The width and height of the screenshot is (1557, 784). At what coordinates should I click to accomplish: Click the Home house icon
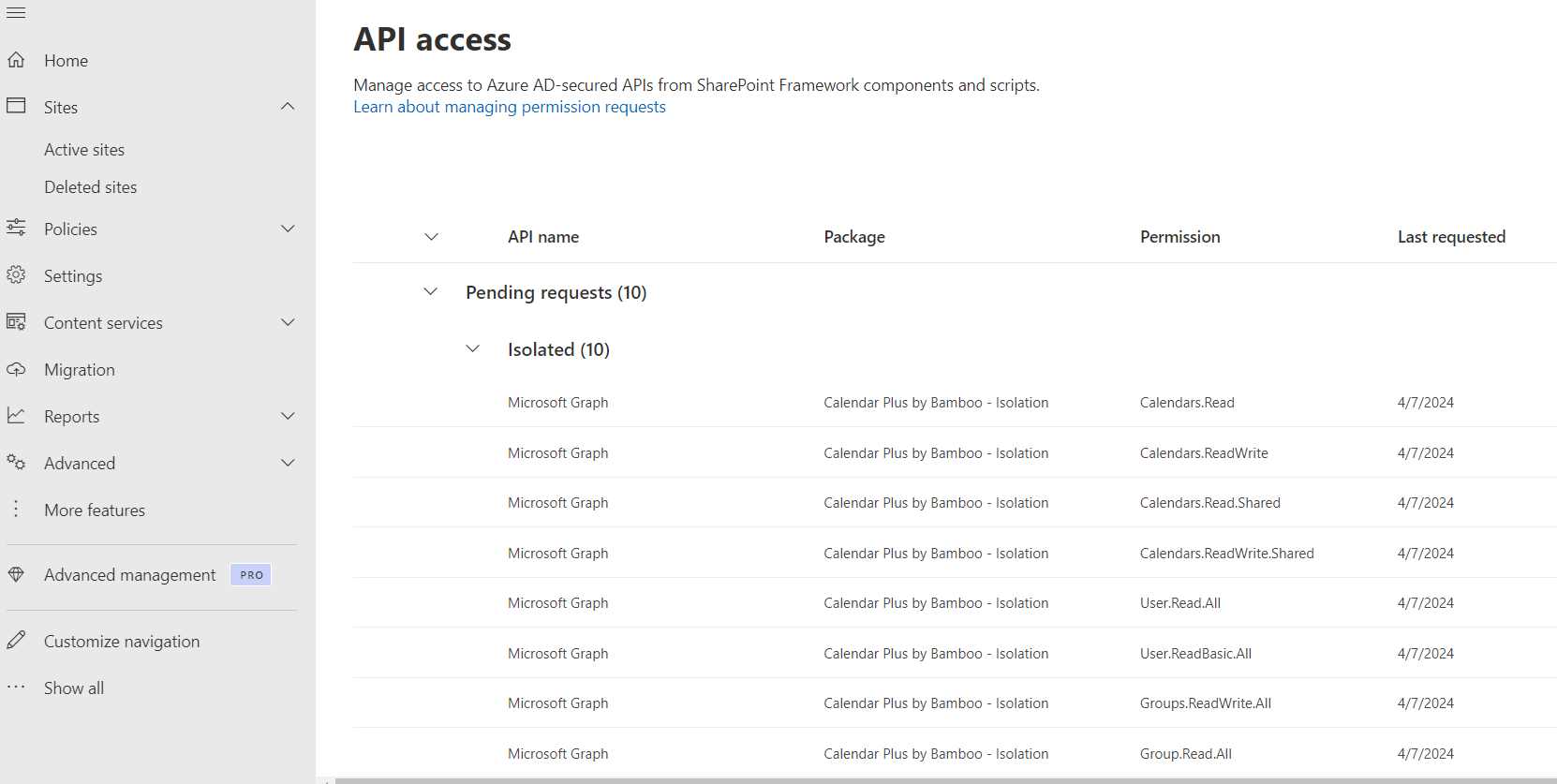16,60
